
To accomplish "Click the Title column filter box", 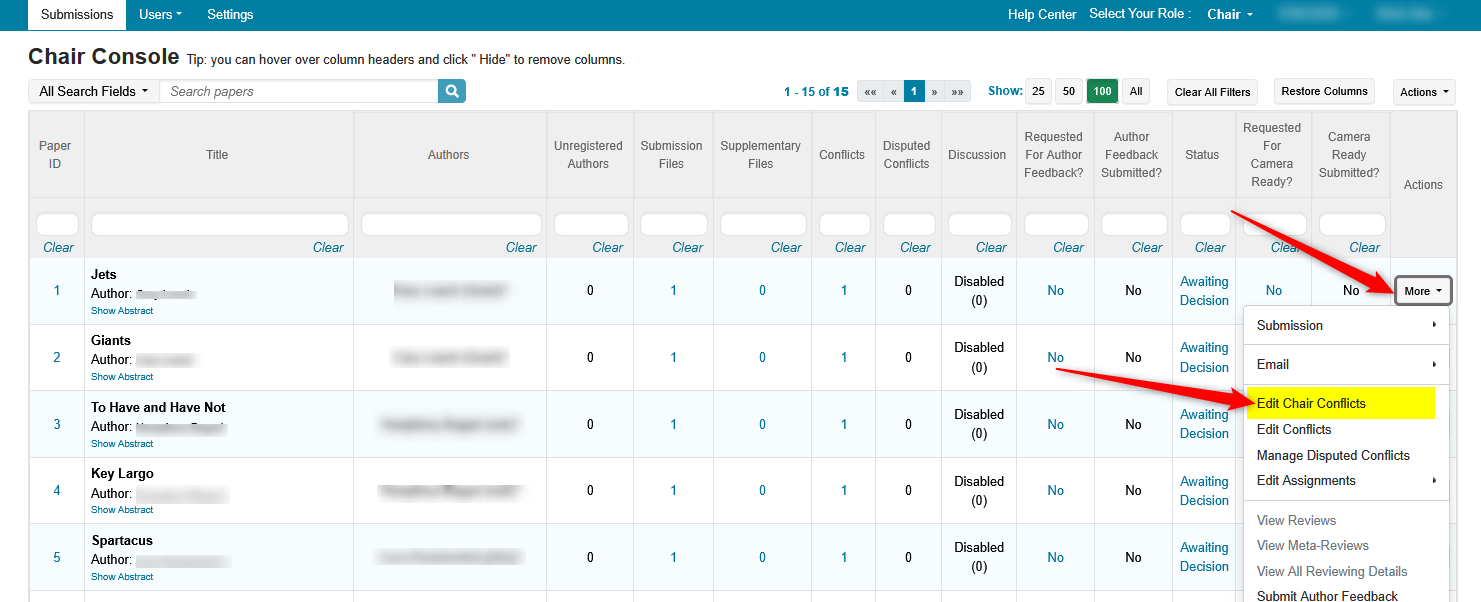I will [x=219, y=224].
